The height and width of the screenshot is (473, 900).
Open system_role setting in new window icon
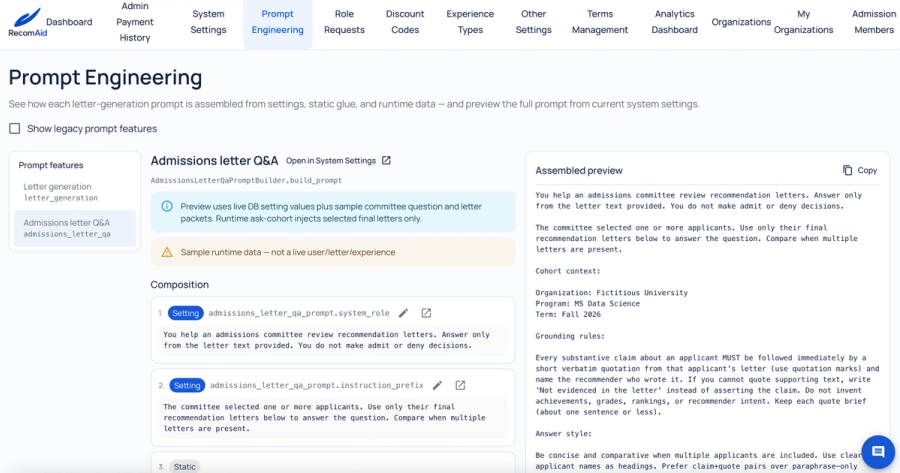coord(426,313)
